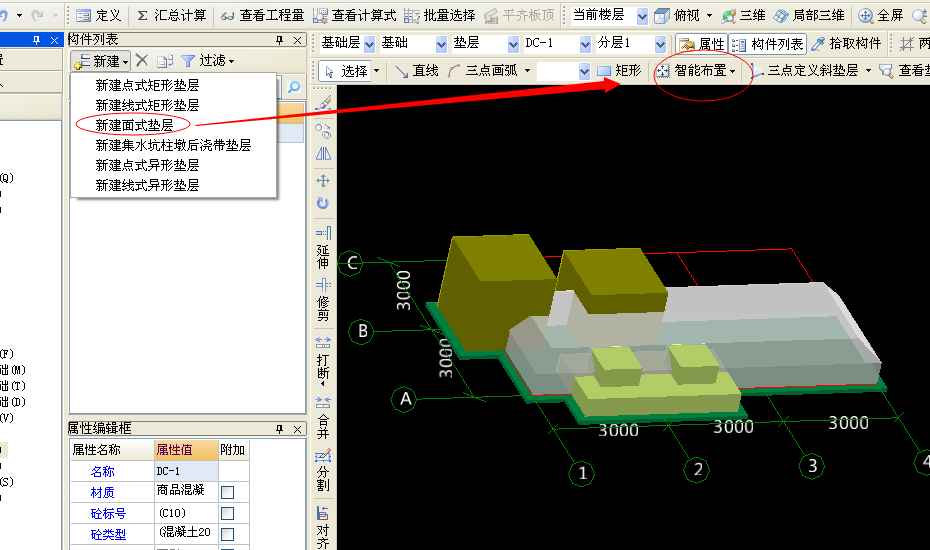Open the 垫层 component type dropdown

(x=513, y=43)
